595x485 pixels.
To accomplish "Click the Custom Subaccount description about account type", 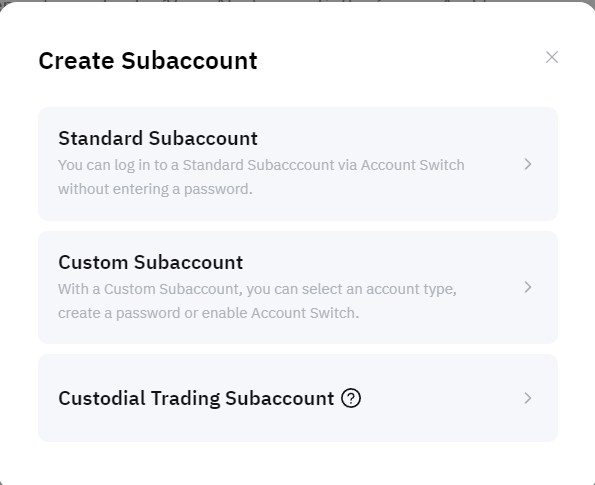I will tap(257, 301).
